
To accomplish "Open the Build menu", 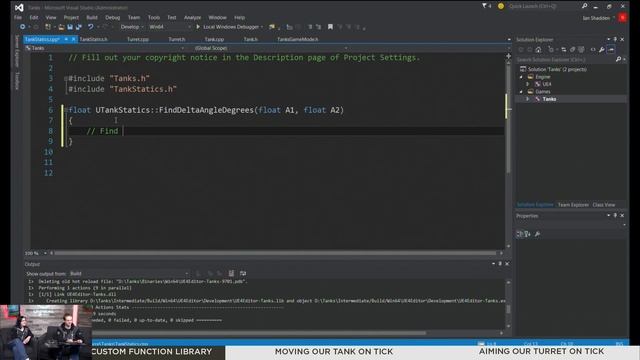I will pos(92,18).
